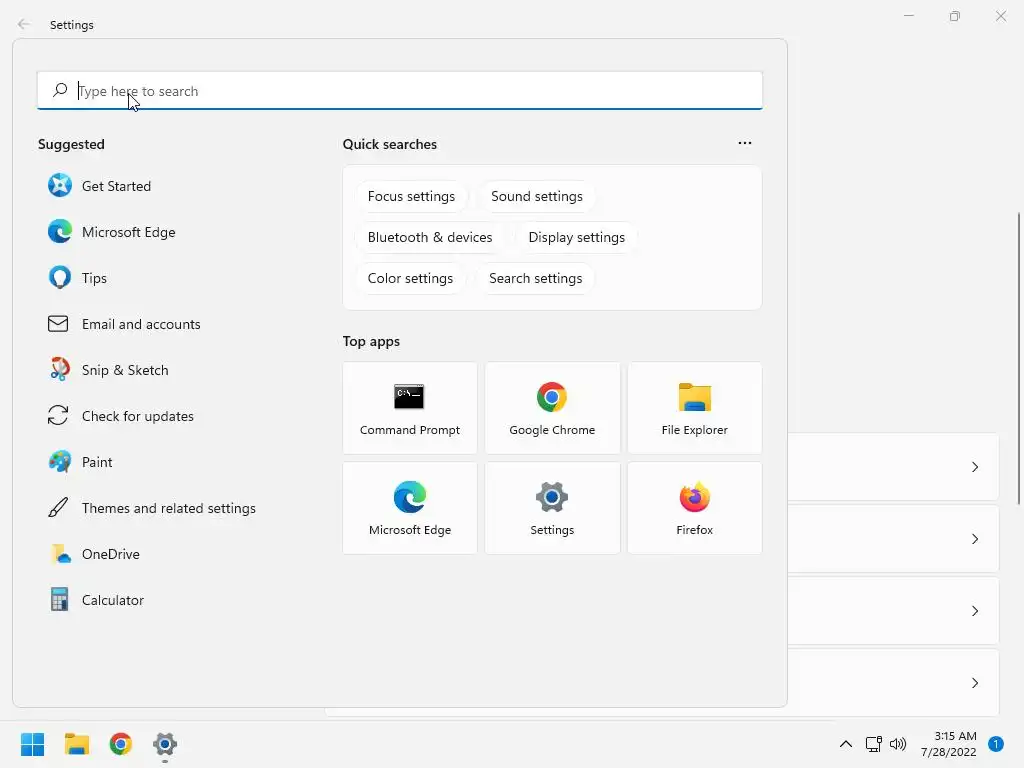
Task: Open the network icon in system tray
Action: click(x=873, y=744)
